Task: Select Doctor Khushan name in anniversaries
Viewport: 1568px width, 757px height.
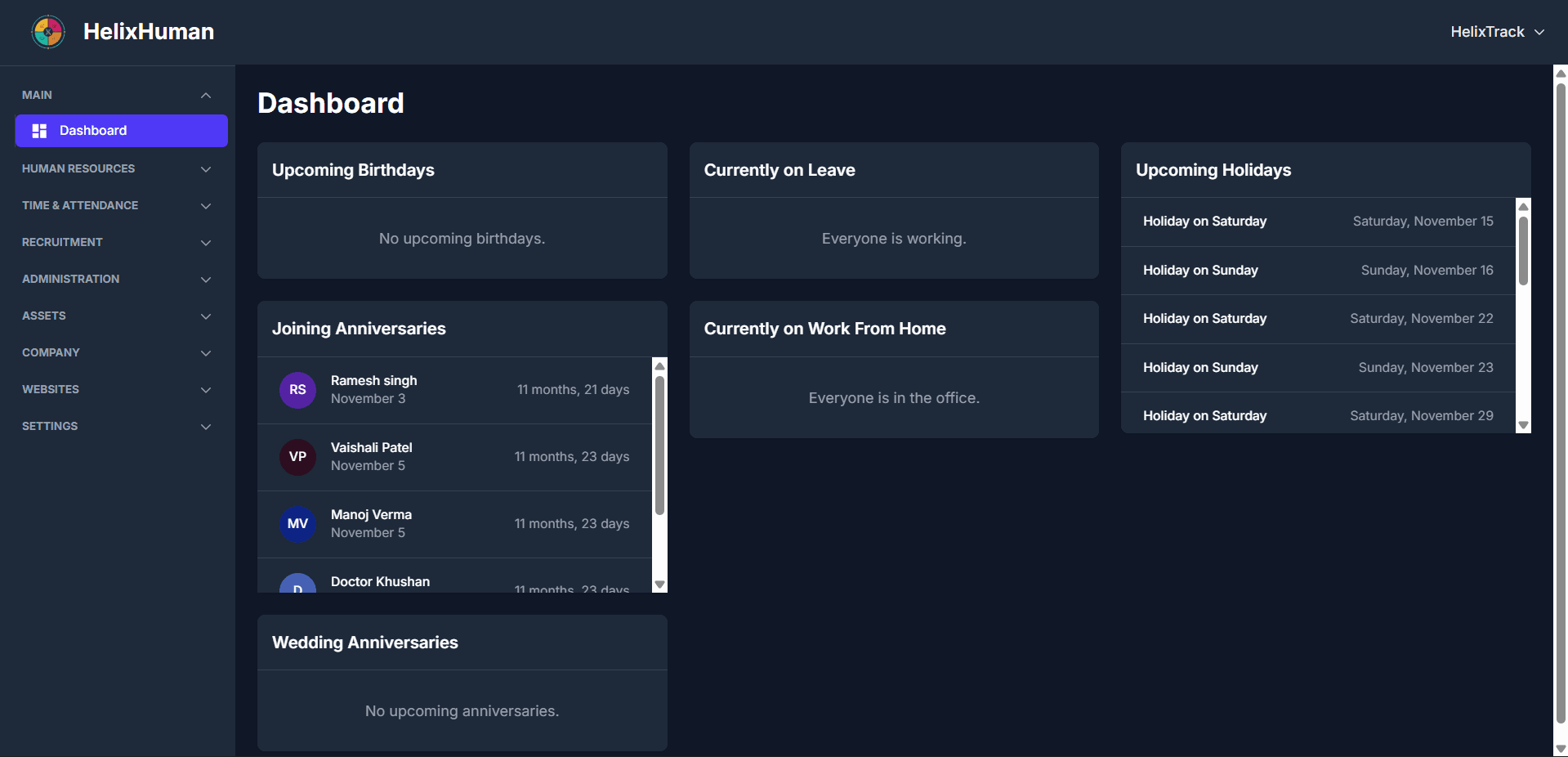Action: click(380, 582)
